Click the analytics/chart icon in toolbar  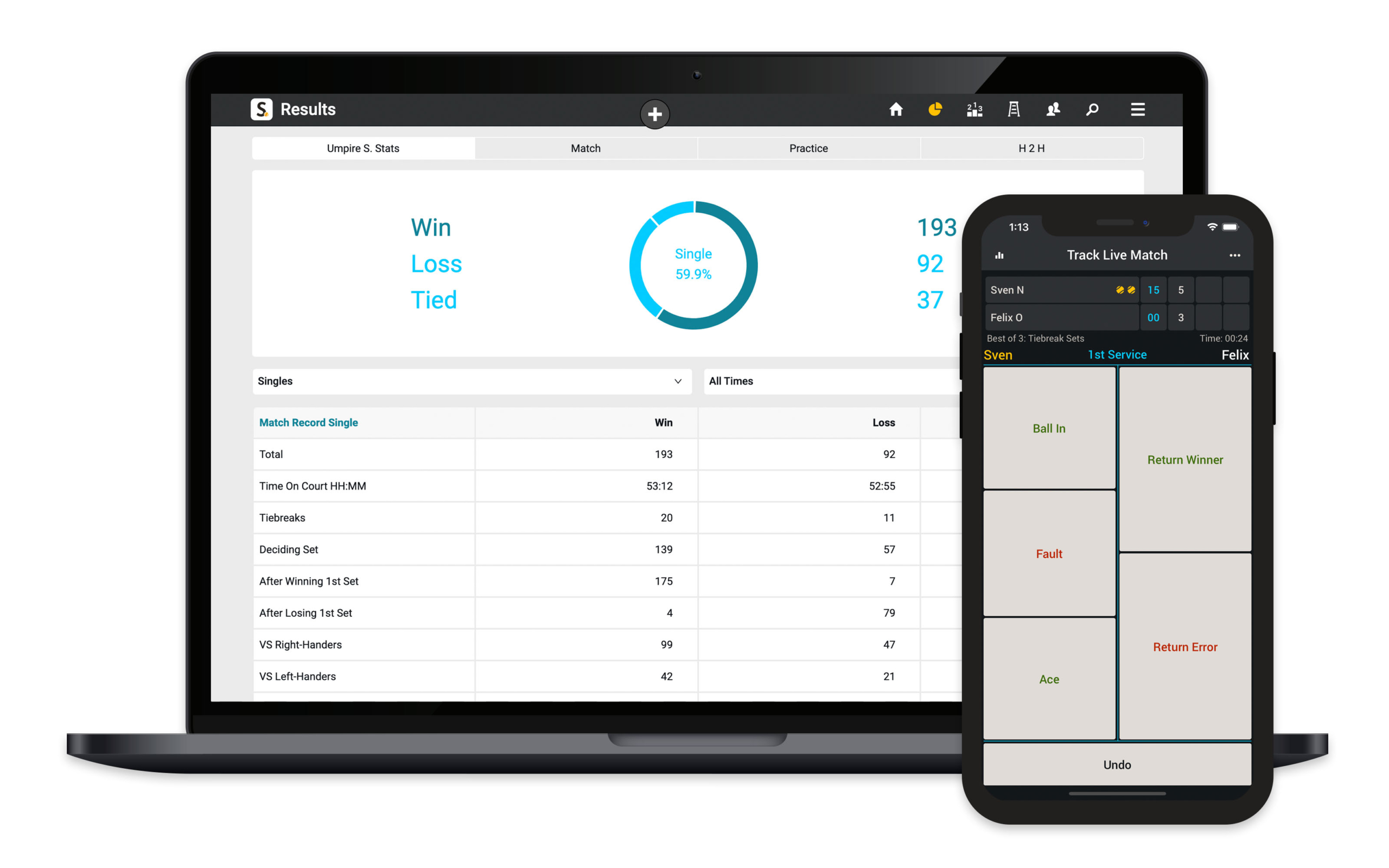[935, 109]
